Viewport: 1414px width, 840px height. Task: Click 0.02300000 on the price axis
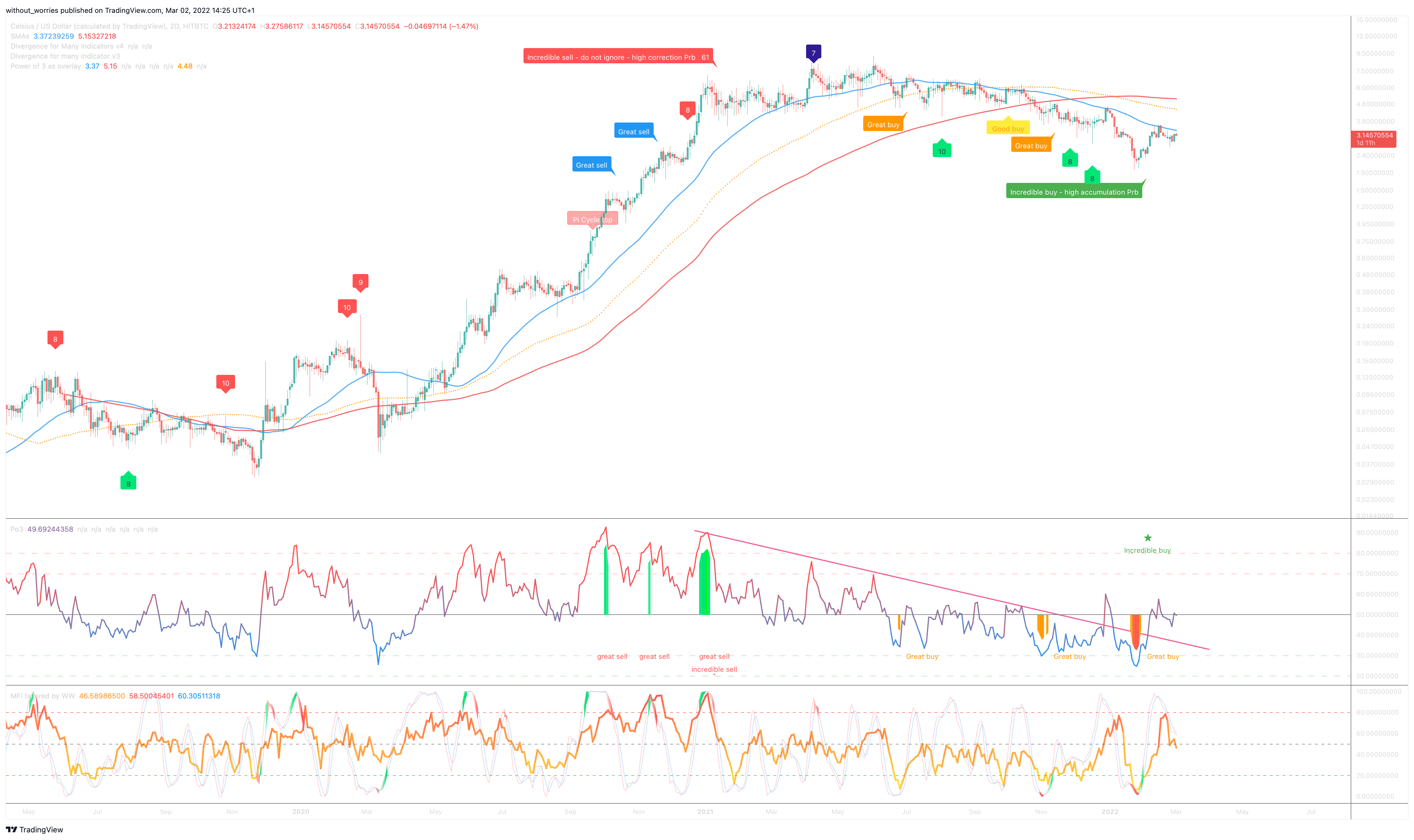point(1375,499)
